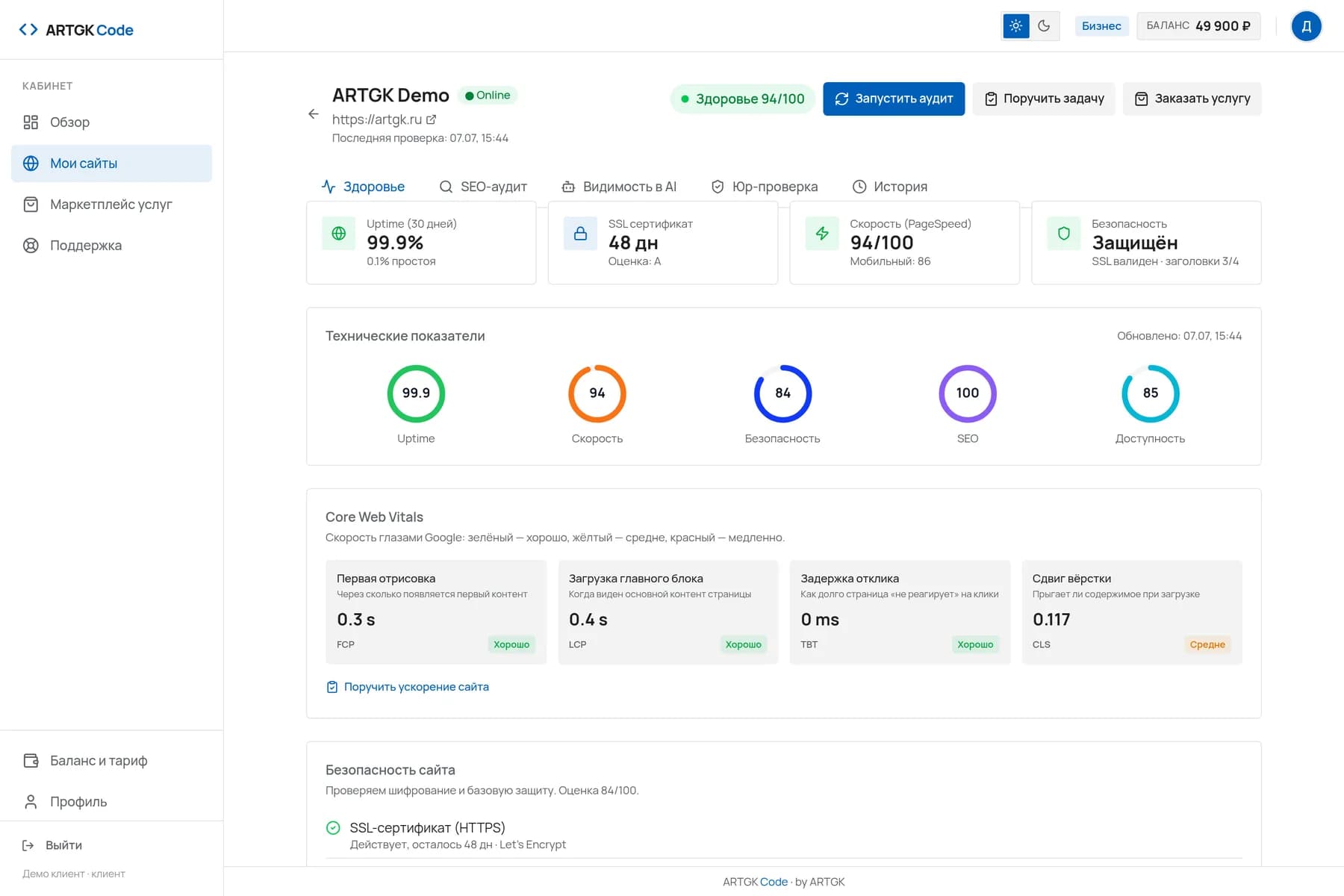Open Маркетплейс услуг in the sidebar
Viewport: 1344px width, 896px height.
pos(111,205)
